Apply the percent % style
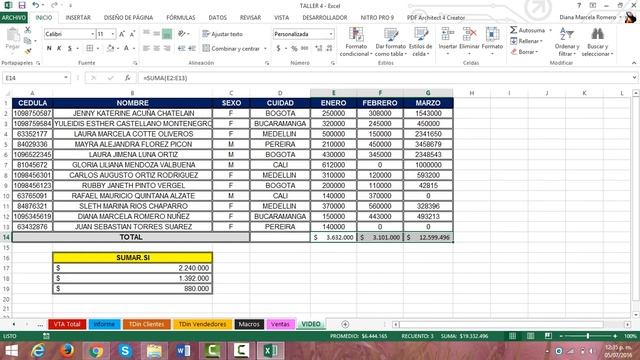Viewport: 640px width, 360px height. (294, 48)
